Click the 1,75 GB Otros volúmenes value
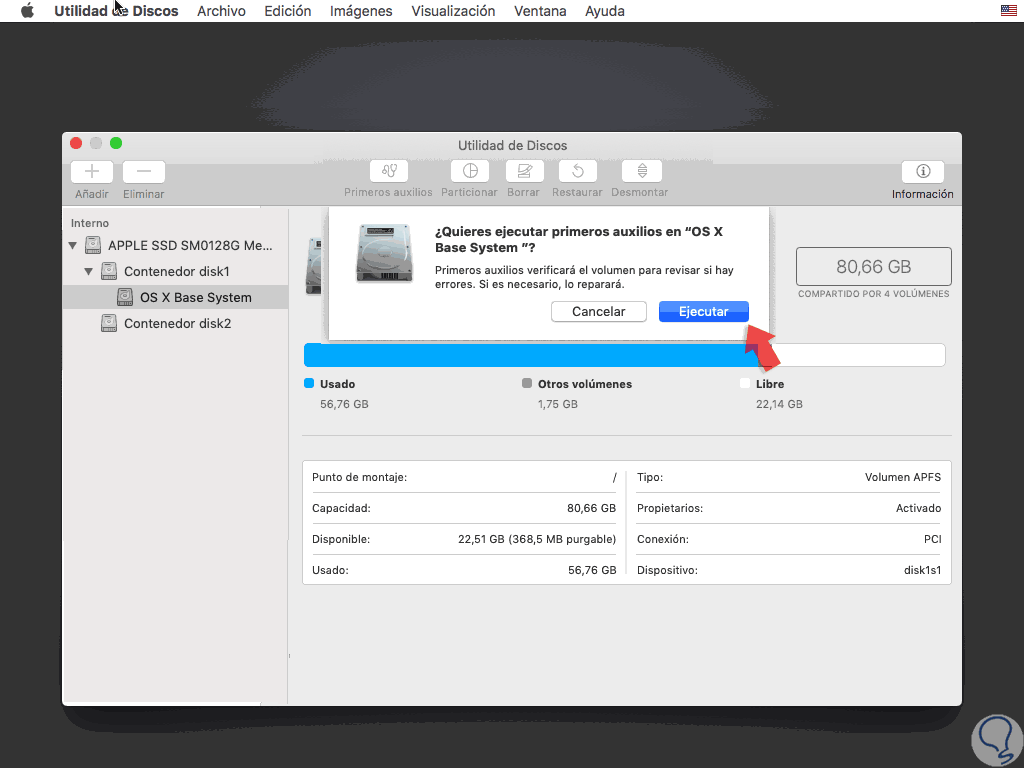1024x768 pixels. click(558, 404)
